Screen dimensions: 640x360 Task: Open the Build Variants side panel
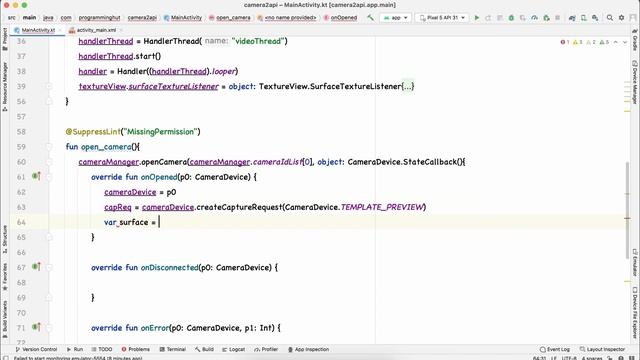click(4, 319)
